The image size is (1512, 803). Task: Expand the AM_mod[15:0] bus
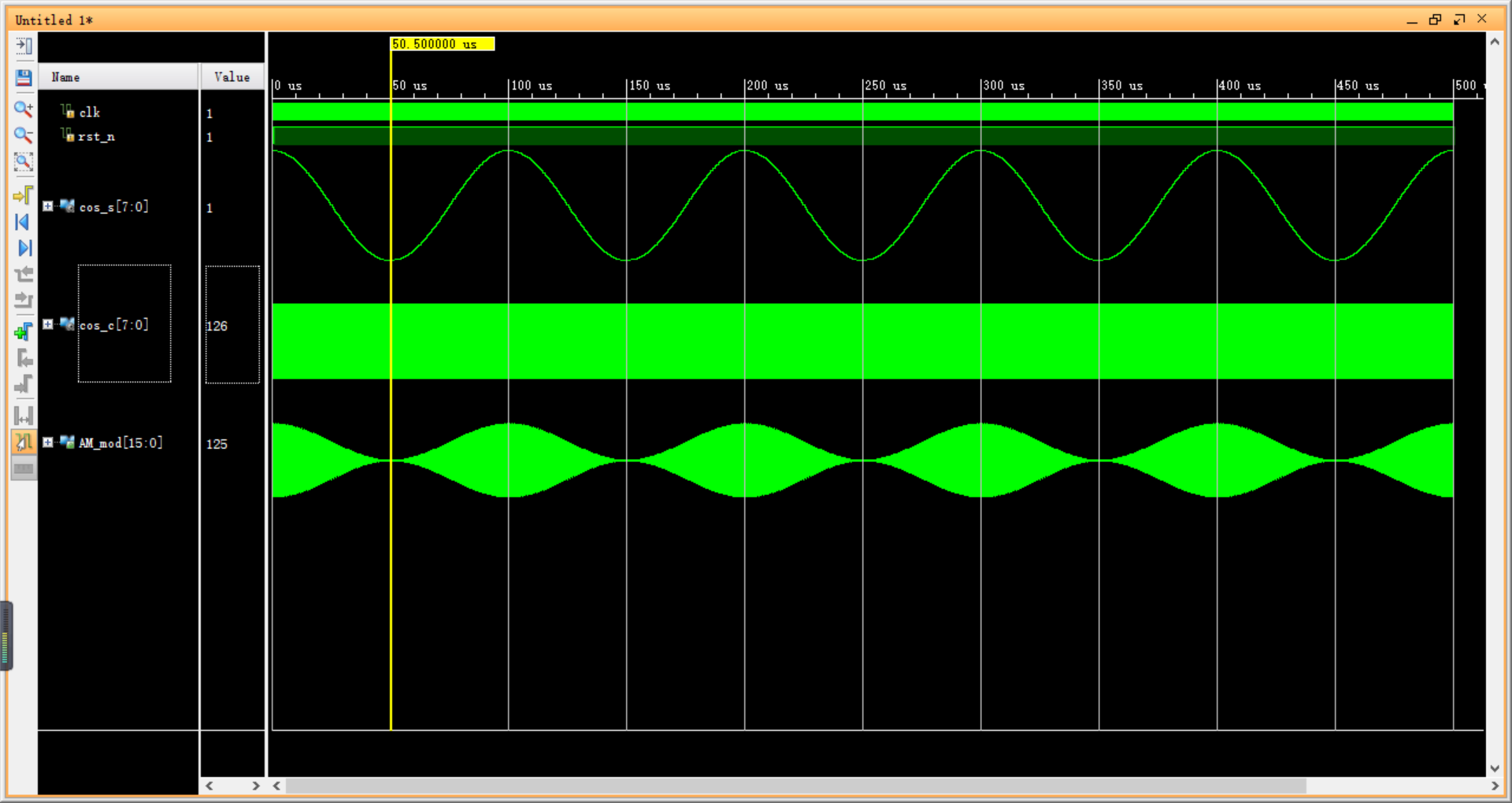click(x=48, y=442)
